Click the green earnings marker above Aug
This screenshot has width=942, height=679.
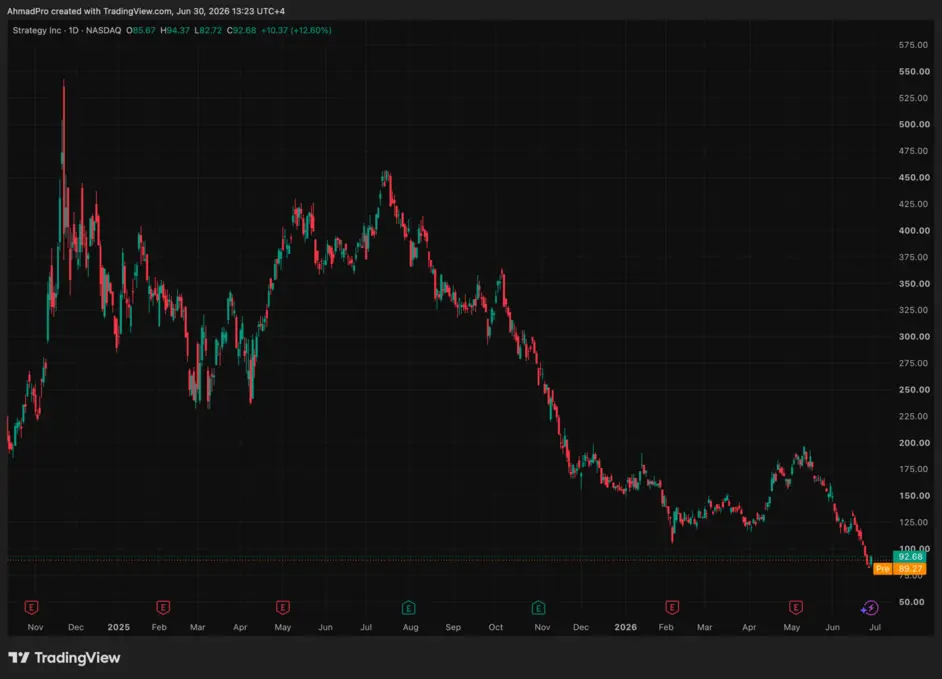coord(409,608)
